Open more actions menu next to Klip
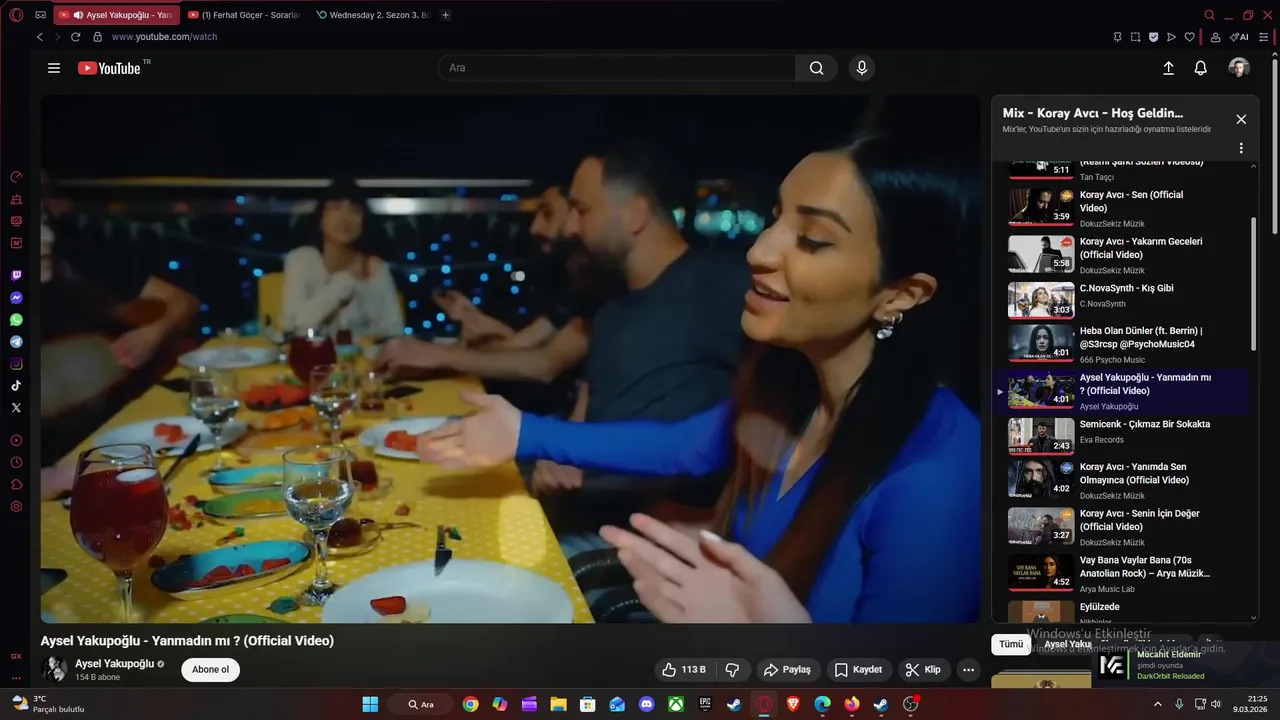Viewport: 1280px width, 720px height. 968,670
